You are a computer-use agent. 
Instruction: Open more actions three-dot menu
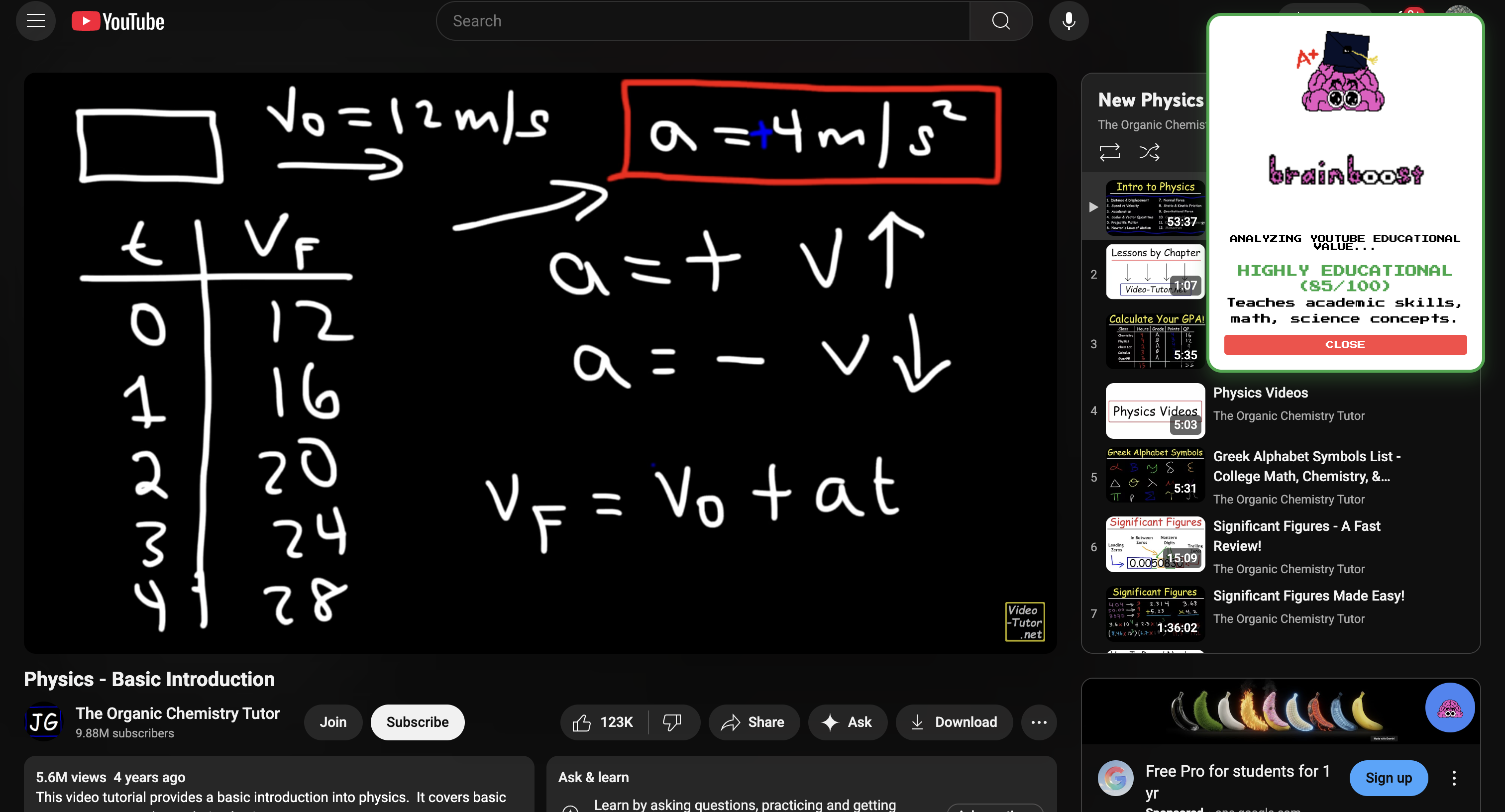1039,722
